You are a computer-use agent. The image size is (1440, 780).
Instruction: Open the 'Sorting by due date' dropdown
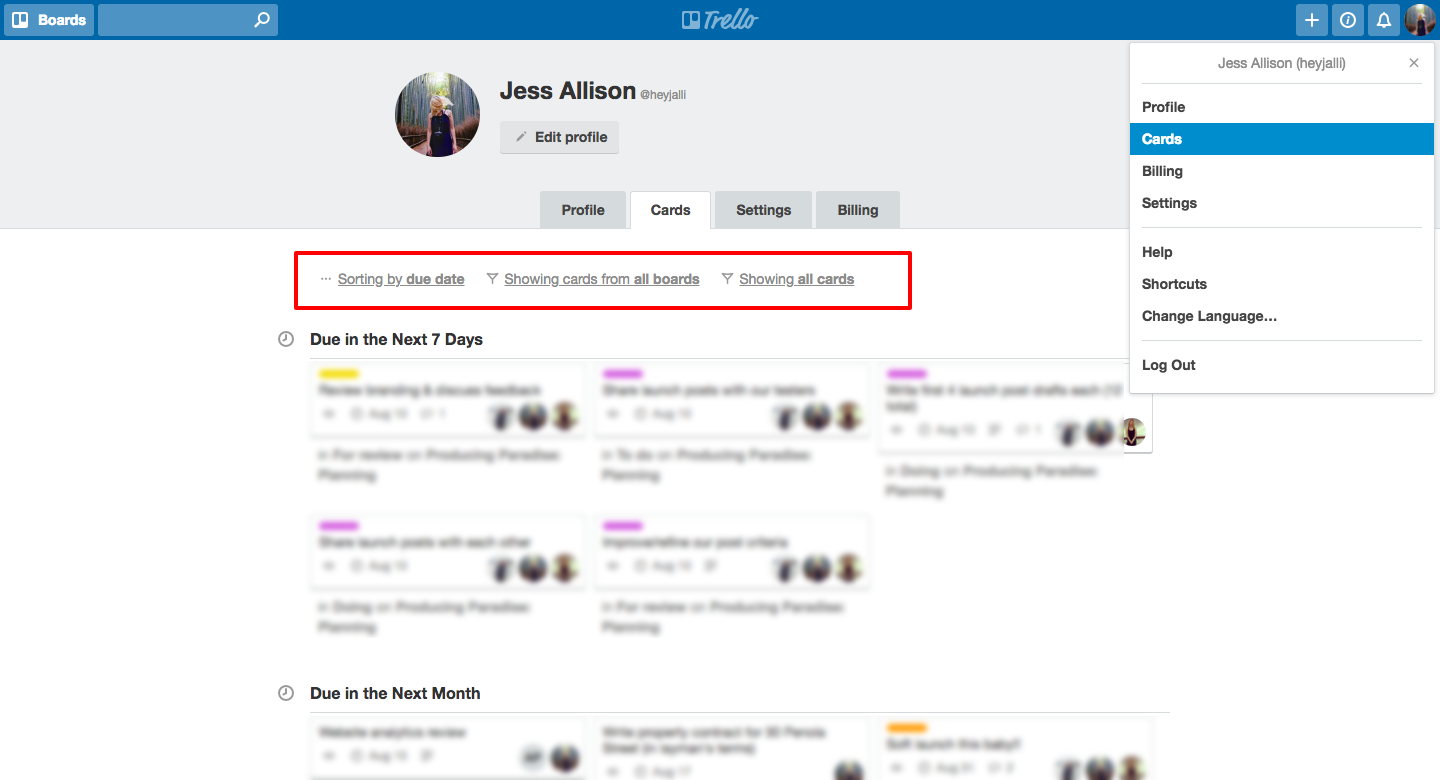(400, 279)
